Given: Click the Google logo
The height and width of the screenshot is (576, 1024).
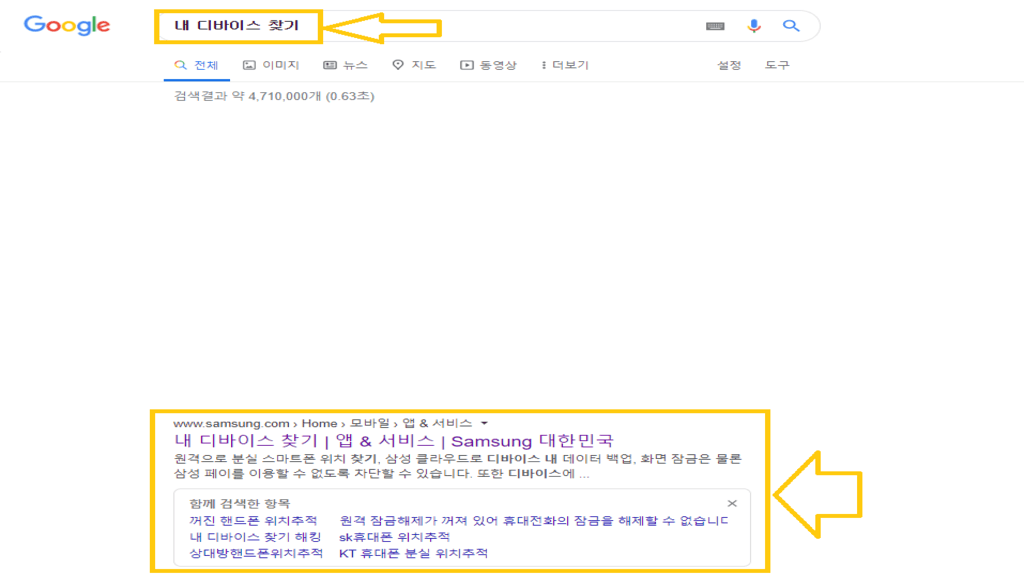Looking at the screenshot, I should [x=67, y=25].
